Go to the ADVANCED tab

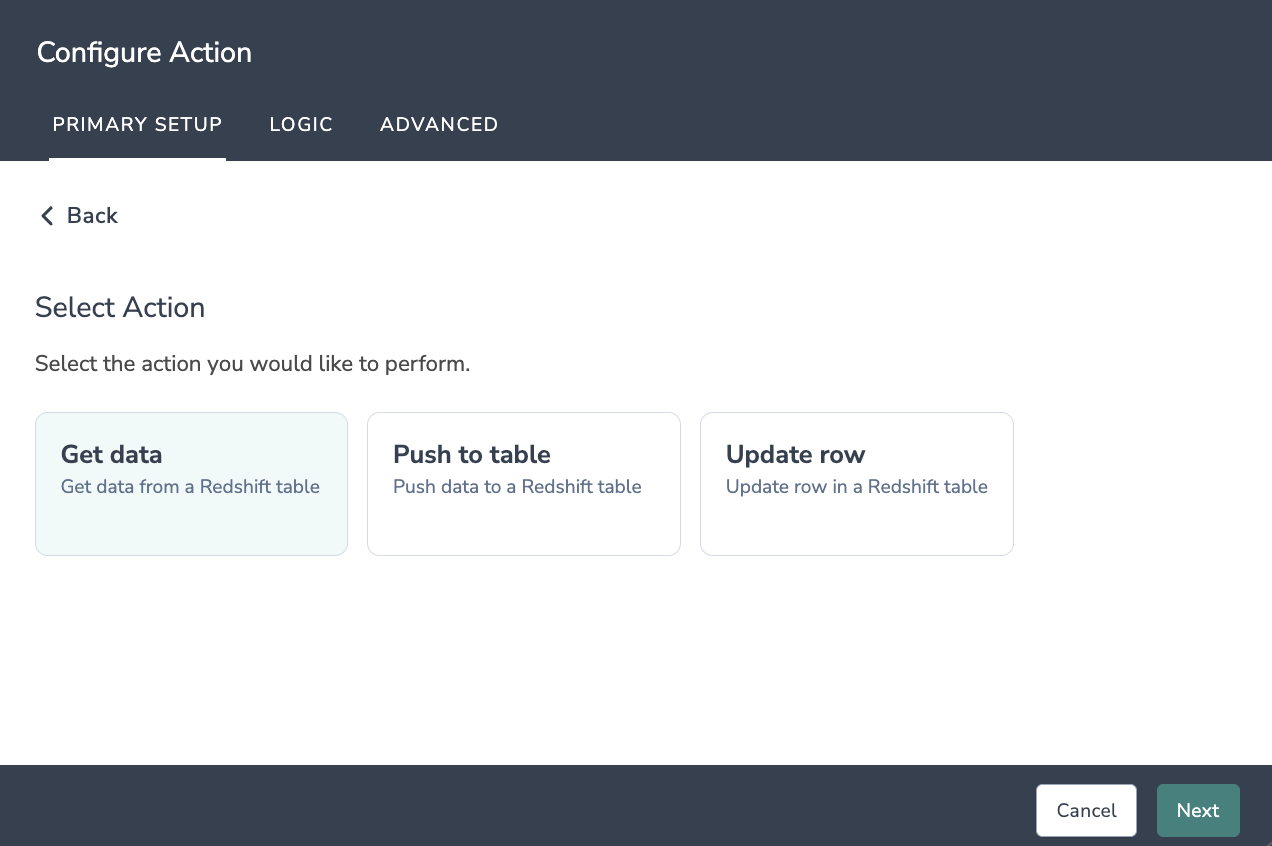point(439,125)
